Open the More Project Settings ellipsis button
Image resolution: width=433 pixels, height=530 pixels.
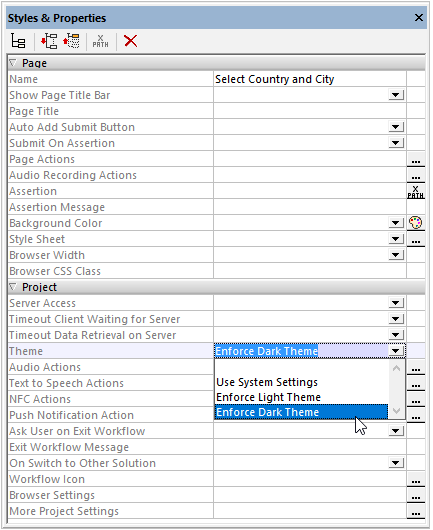tap(416, 511)
